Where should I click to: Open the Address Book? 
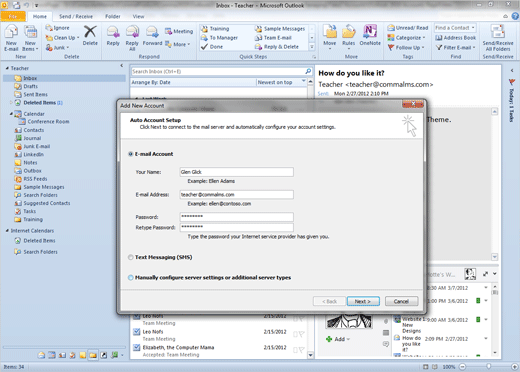[x=456, y=38]
